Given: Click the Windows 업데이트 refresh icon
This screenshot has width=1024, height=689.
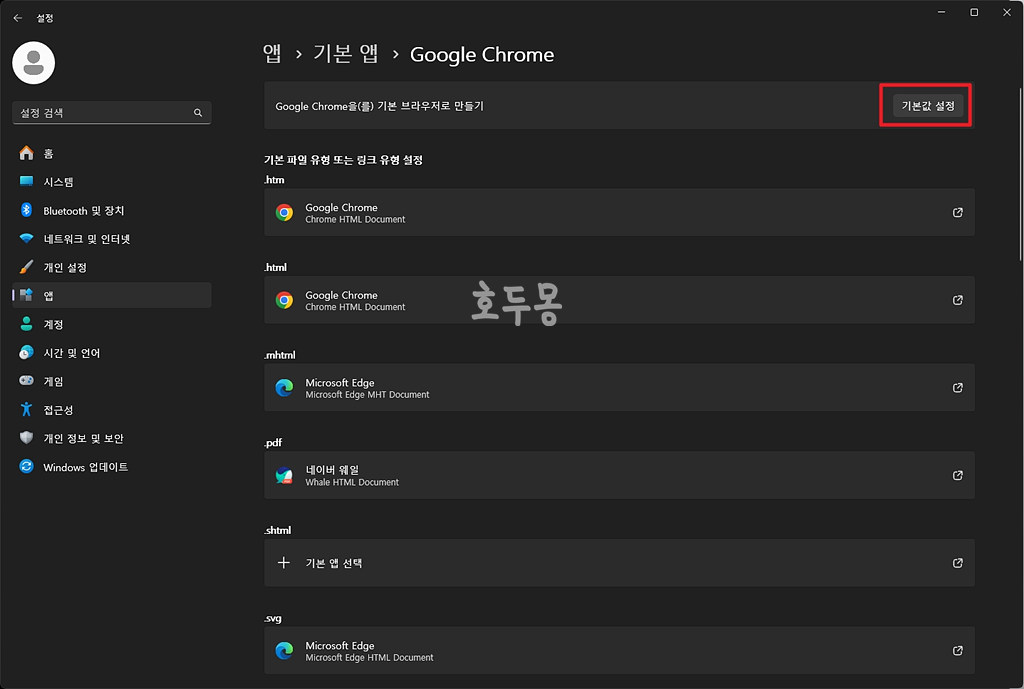Looking at the screenshot, I should 26,466.
